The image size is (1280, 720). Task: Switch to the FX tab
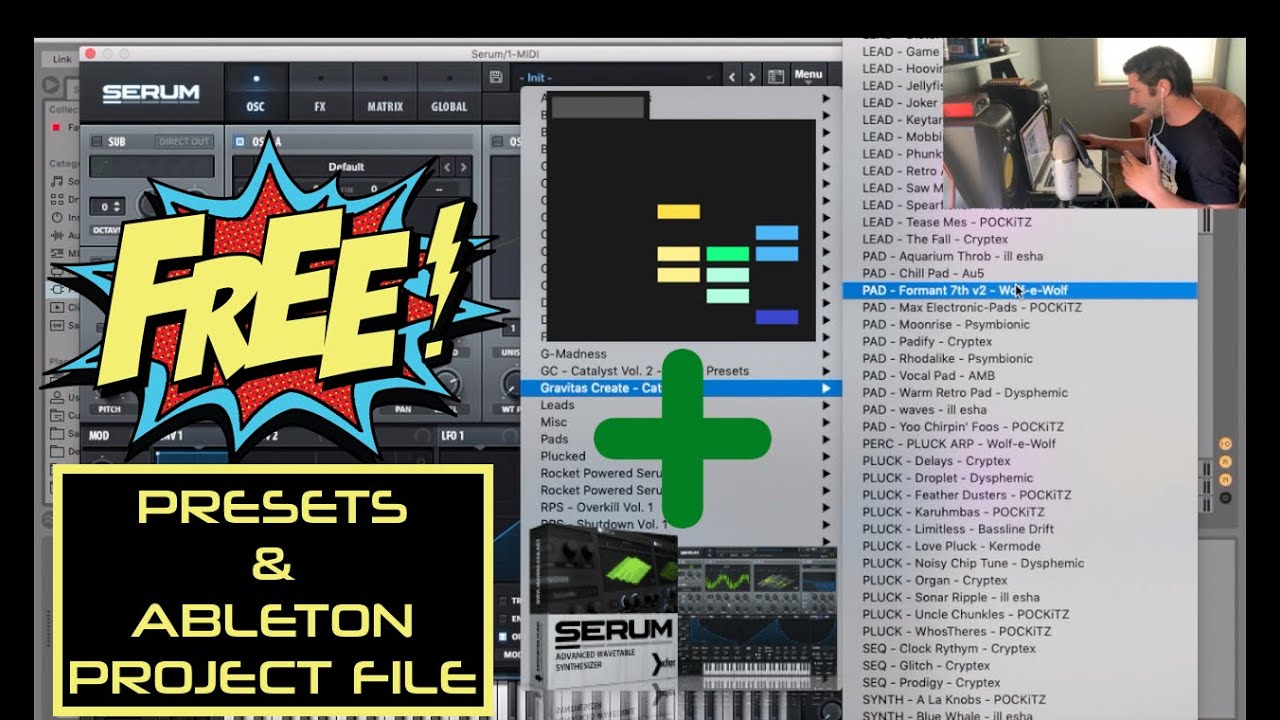[x=320, y=93]
